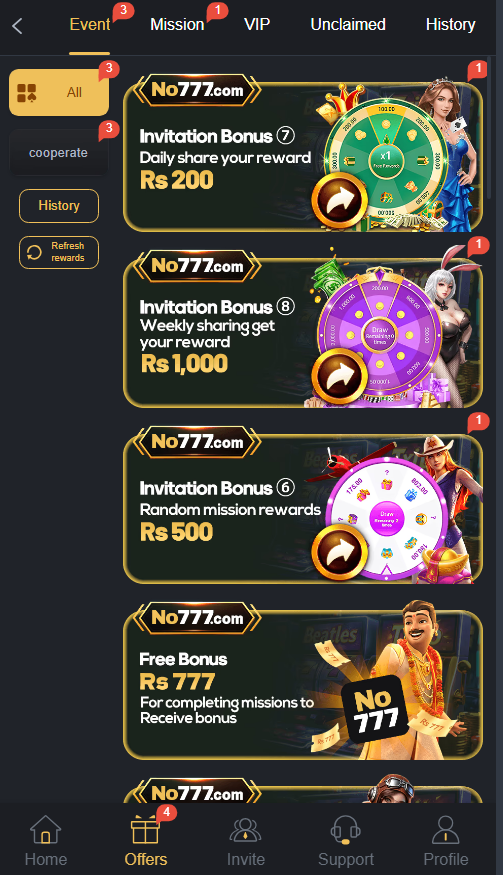Open the Unclaimed tab
The image size is (503, 875).
click(x=348, y=25)
